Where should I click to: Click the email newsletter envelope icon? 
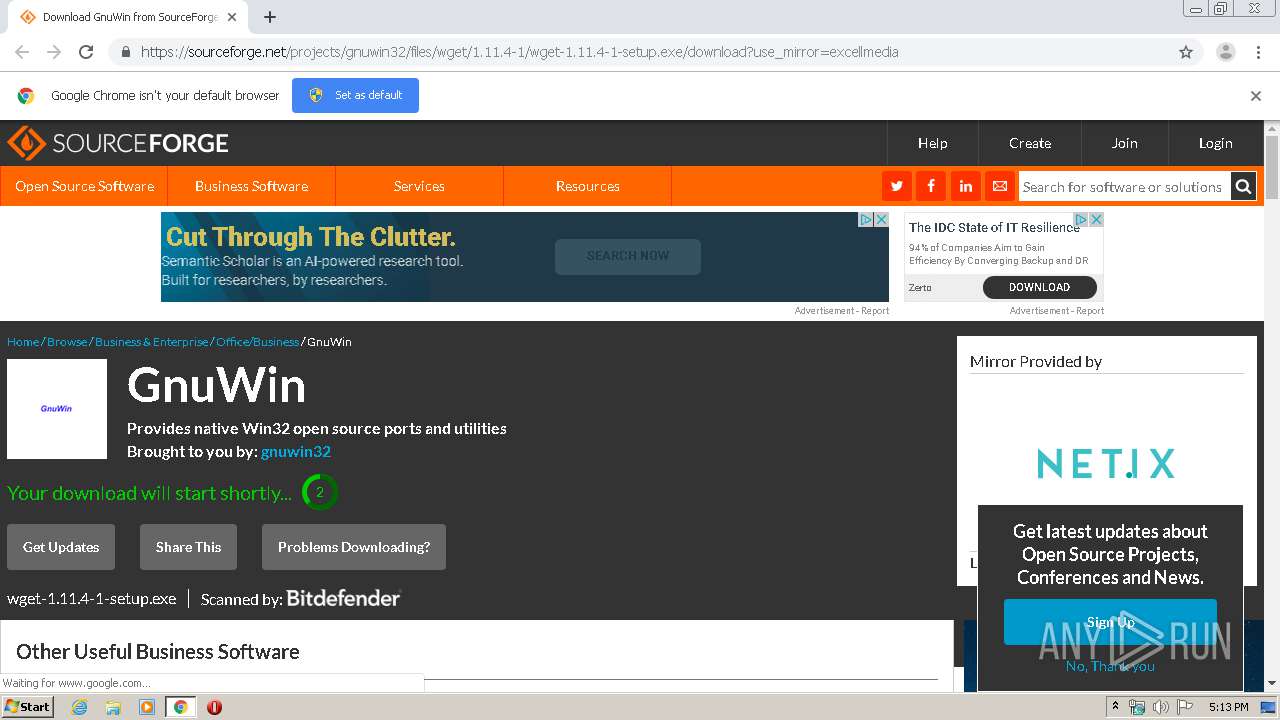click(x=999, y=186)
